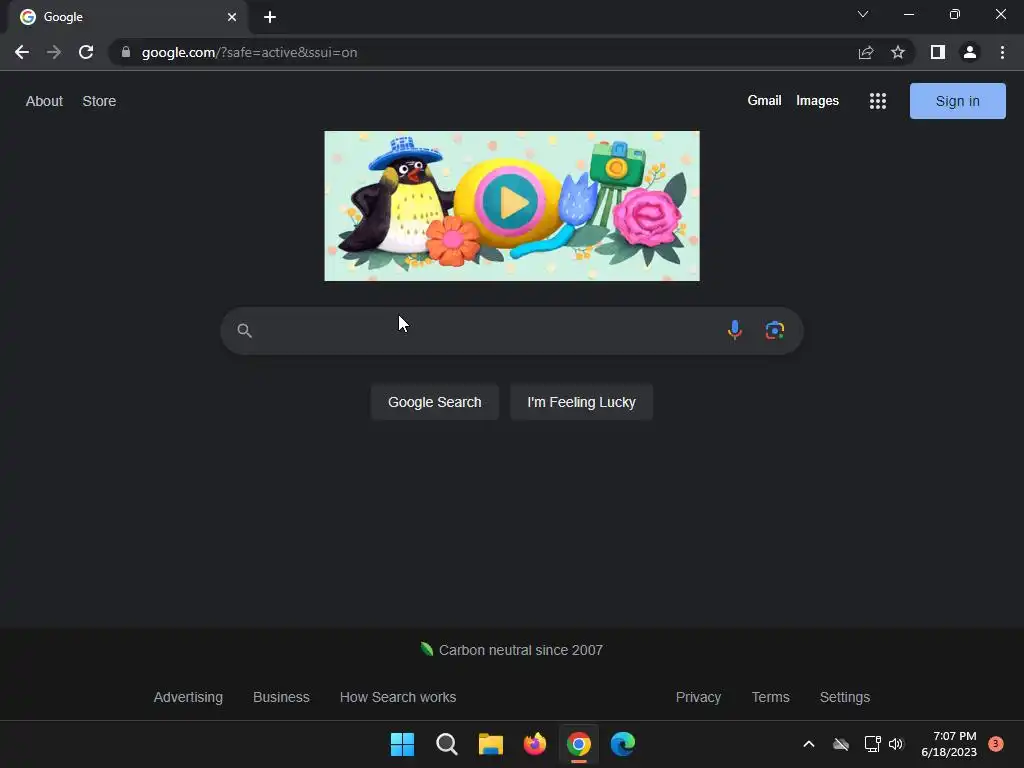Image resolution: width=1024 pixels, height=768 pixels.
Task: Click the Sign in button
Action: [957, 101]
